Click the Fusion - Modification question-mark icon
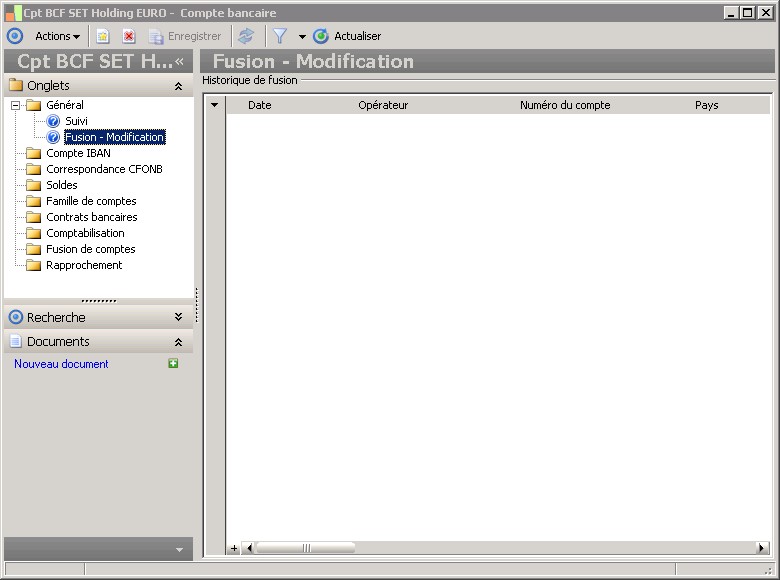This screenshot has height=580, width=780. coord(53,137)
